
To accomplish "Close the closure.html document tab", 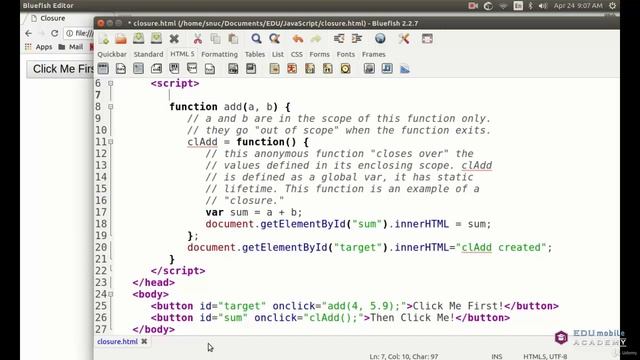I will tap(144, 342).
